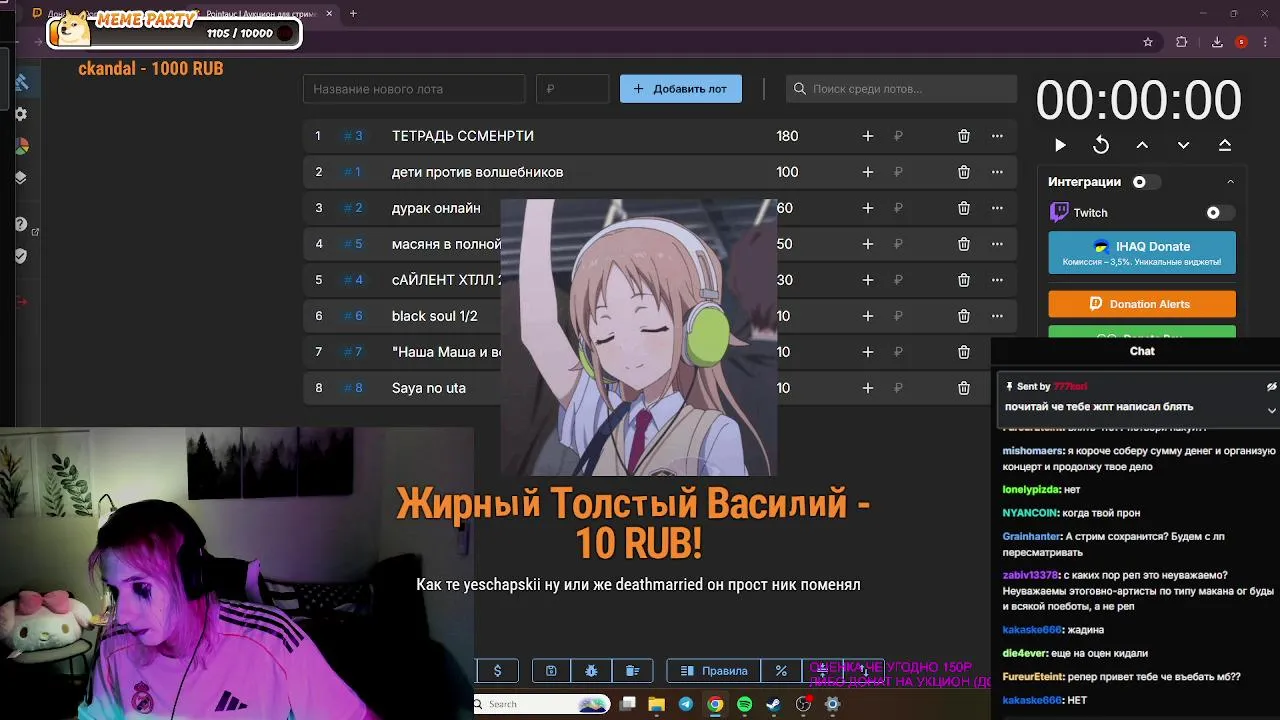Hide the pinned chat message with eye icon

tap(1271, 386)
